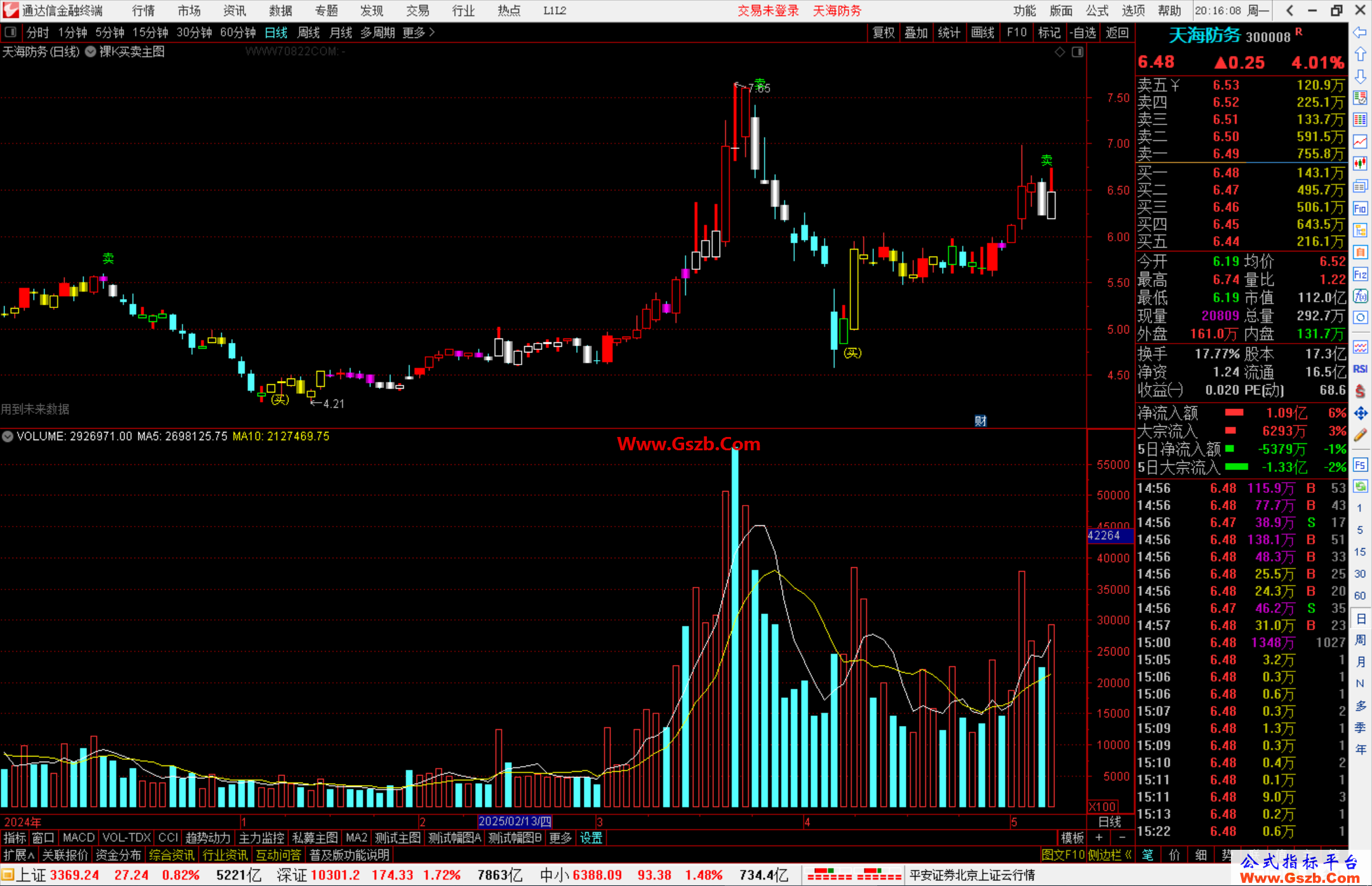Open the F12 trade sidebar icon
The image size is (1372, 886).
pos(1360,274)
